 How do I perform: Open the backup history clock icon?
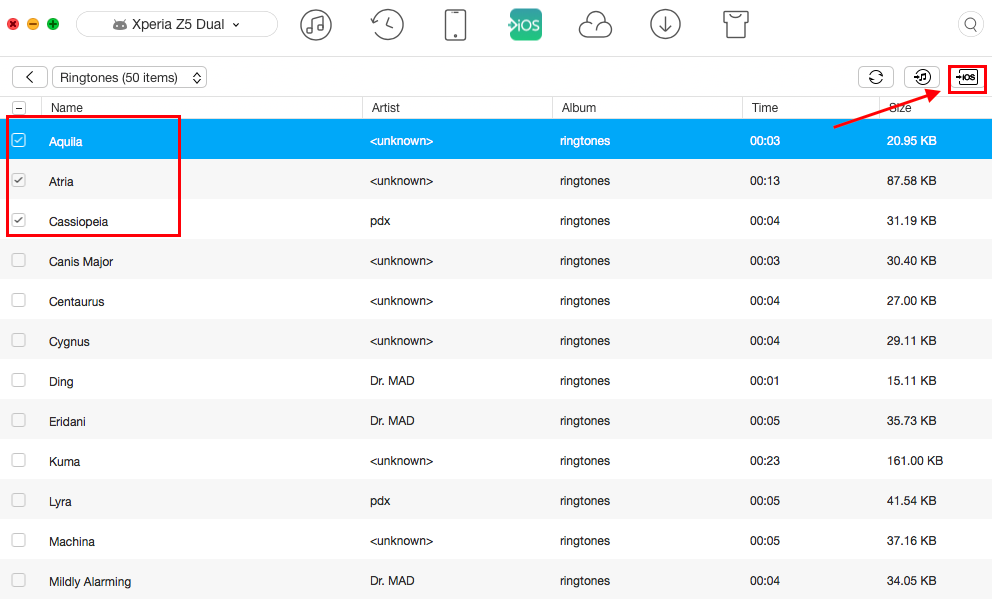[387, 25]
